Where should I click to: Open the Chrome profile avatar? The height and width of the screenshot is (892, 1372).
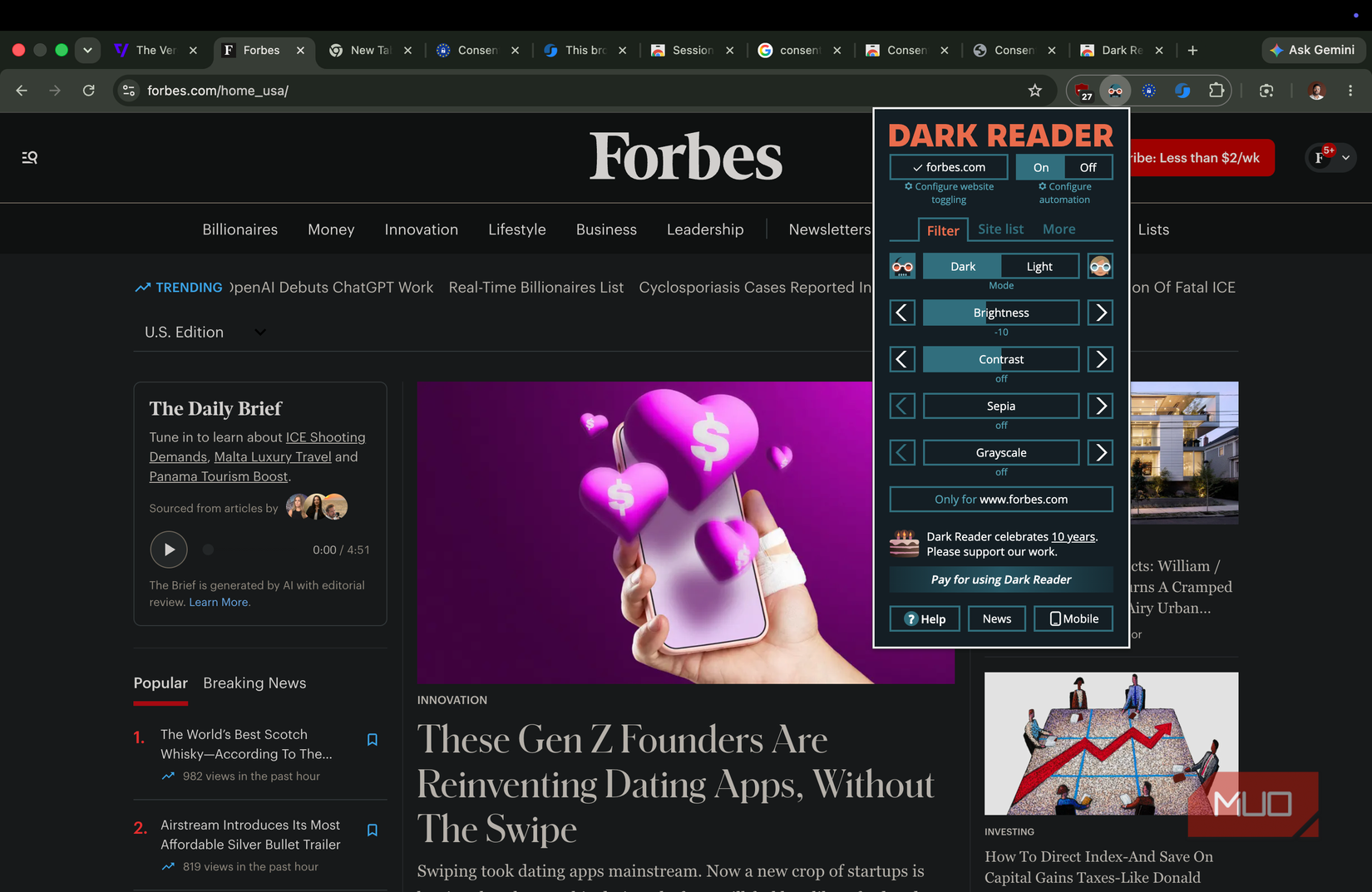(x=1316, y=91)
